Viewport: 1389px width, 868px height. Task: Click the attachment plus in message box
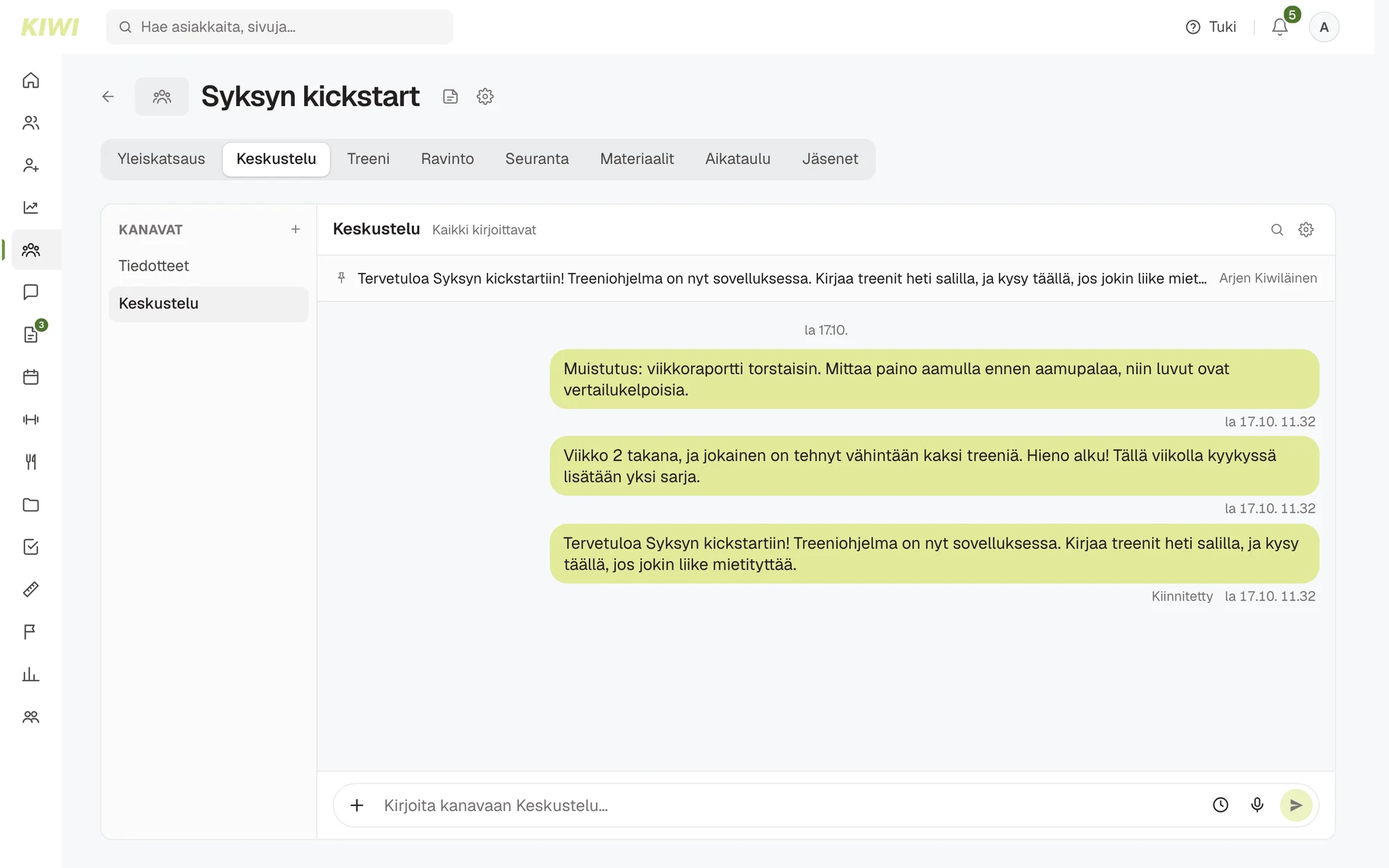357,806
